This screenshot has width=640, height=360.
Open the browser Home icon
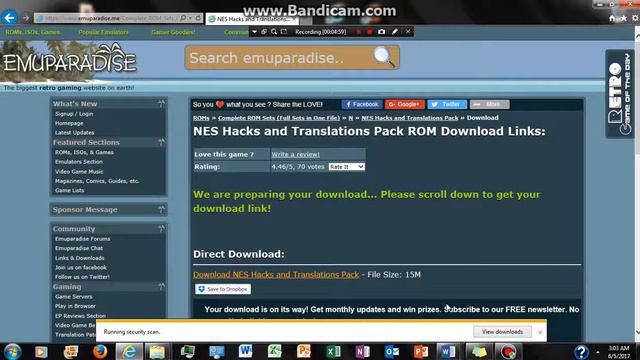point(612,18)
